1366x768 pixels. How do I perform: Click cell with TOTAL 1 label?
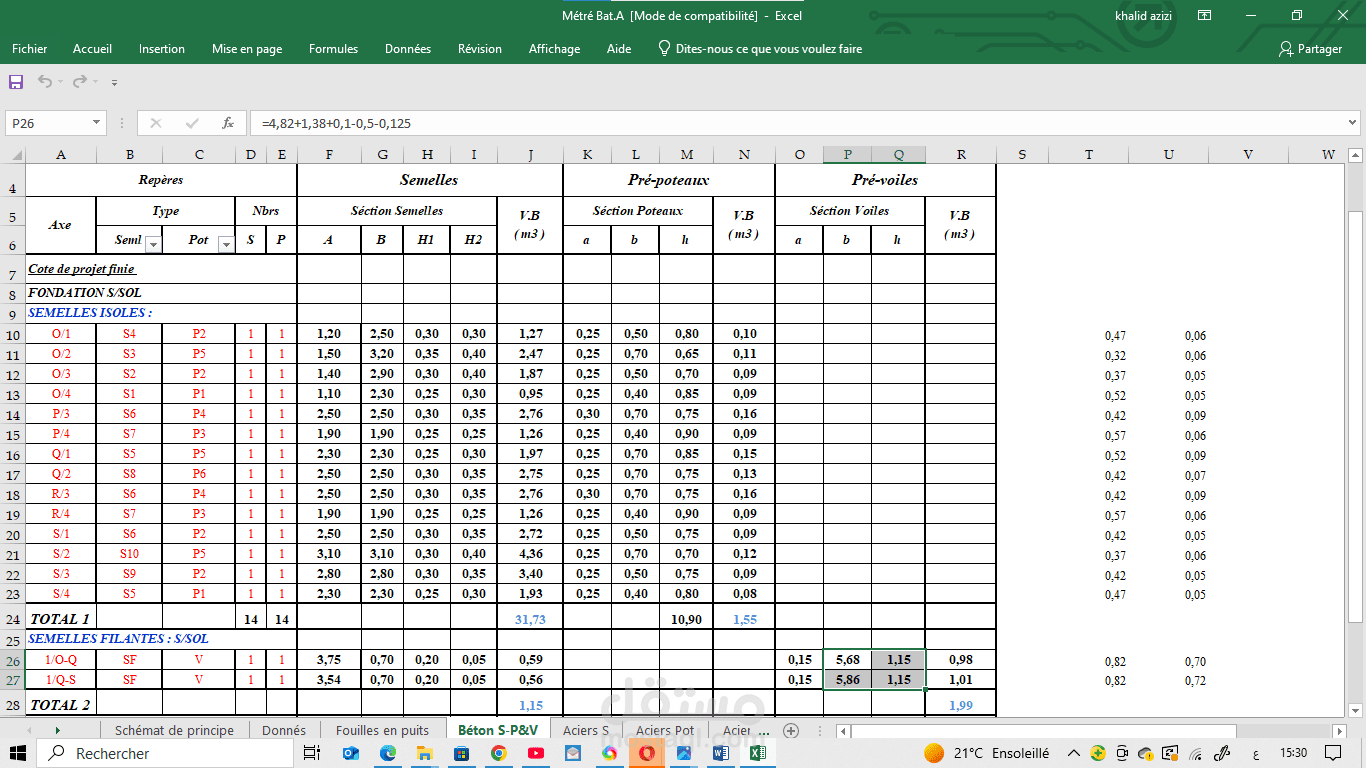coord(60,619)
